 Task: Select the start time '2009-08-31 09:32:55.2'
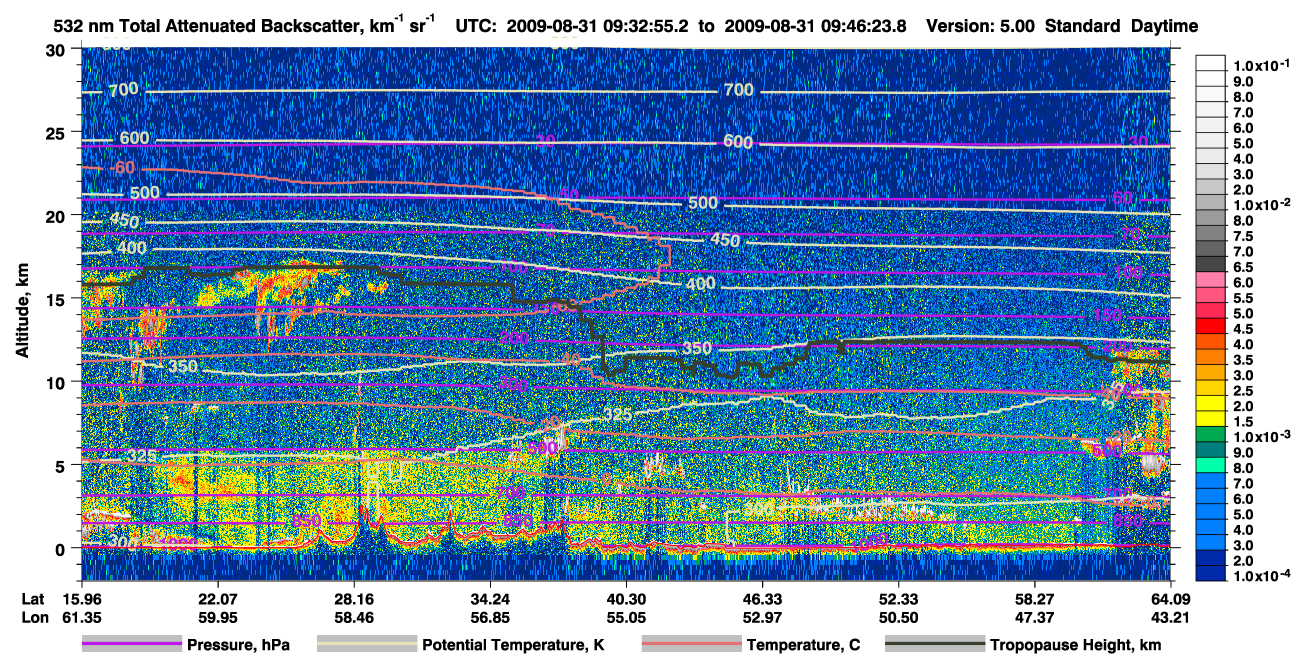598,26
